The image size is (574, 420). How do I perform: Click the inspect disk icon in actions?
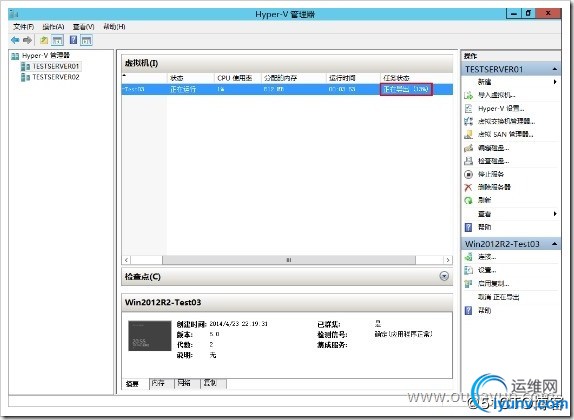[468, 161]
